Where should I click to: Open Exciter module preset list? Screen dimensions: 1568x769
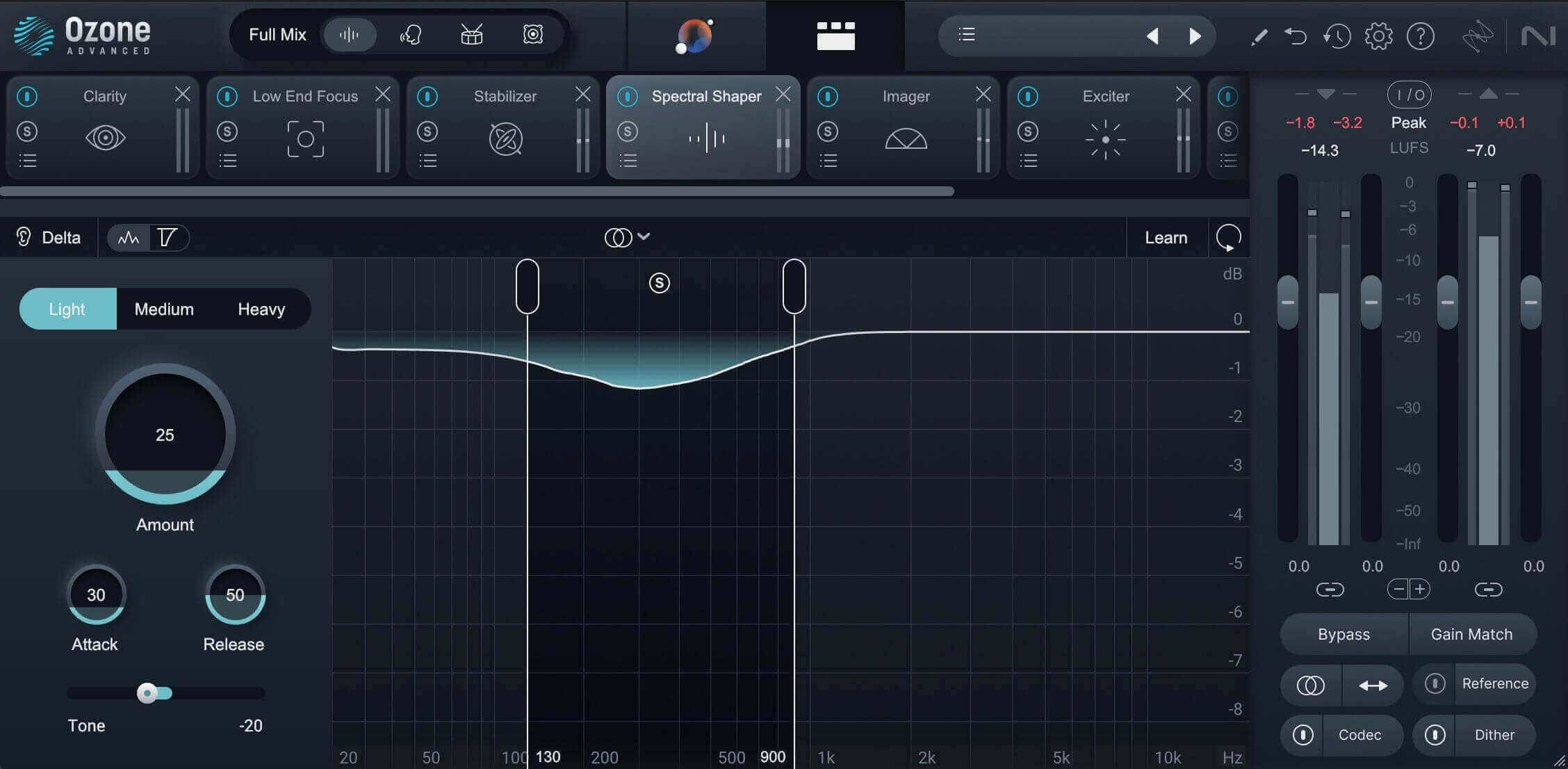click(x=1029, y=161)
